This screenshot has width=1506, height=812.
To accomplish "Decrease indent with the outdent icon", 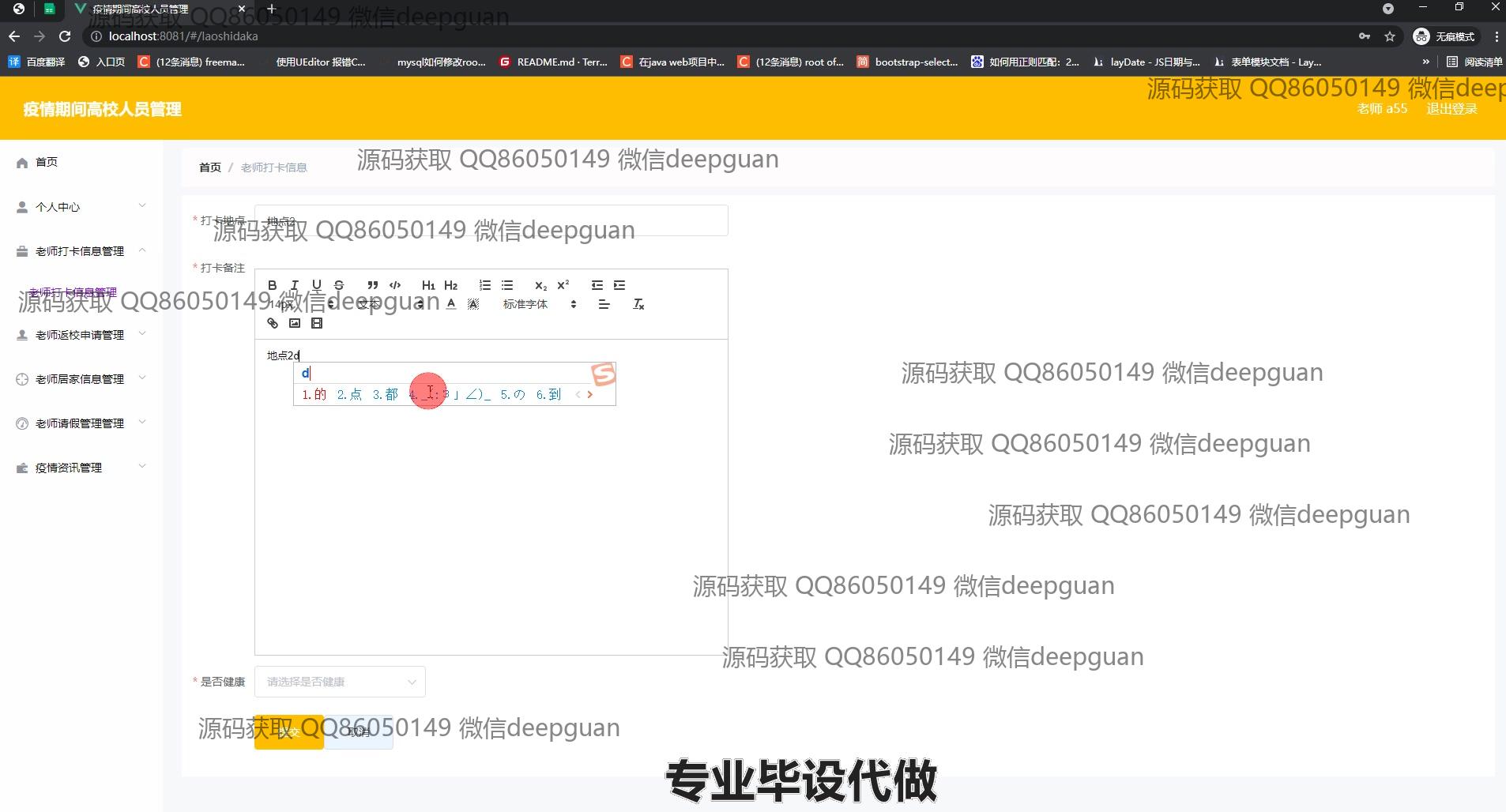I will (x=597, y=285).
